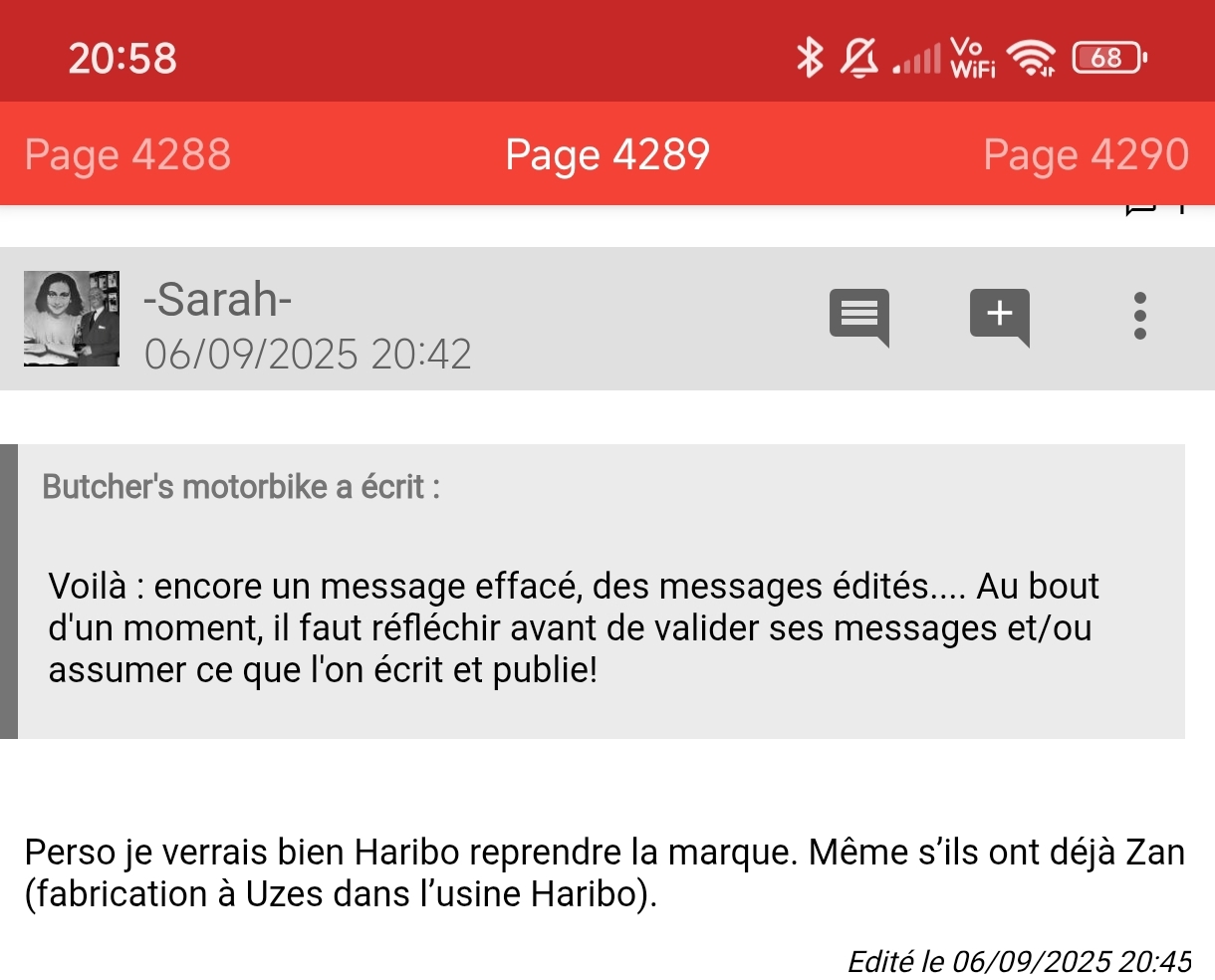
Task: Tap the quoted message text block
Action: point(574,627)
